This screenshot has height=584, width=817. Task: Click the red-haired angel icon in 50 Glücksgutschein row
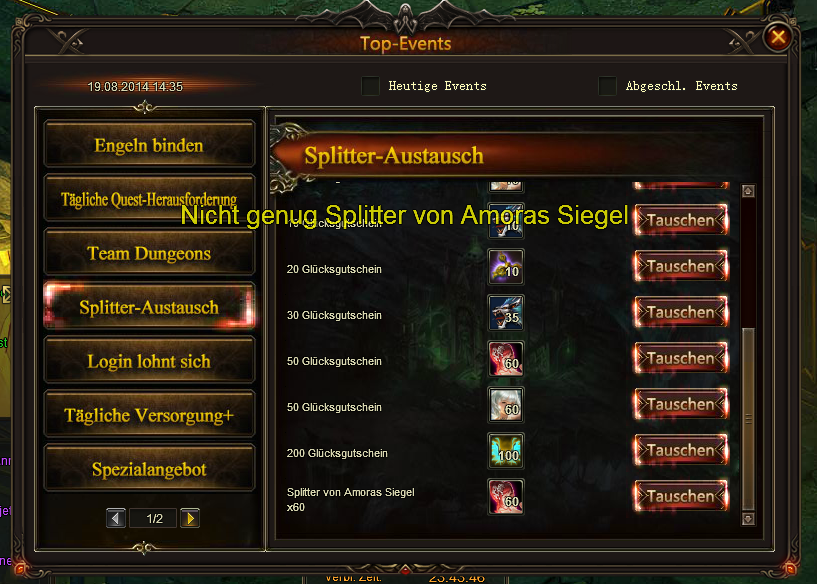(x=505, y=359)
